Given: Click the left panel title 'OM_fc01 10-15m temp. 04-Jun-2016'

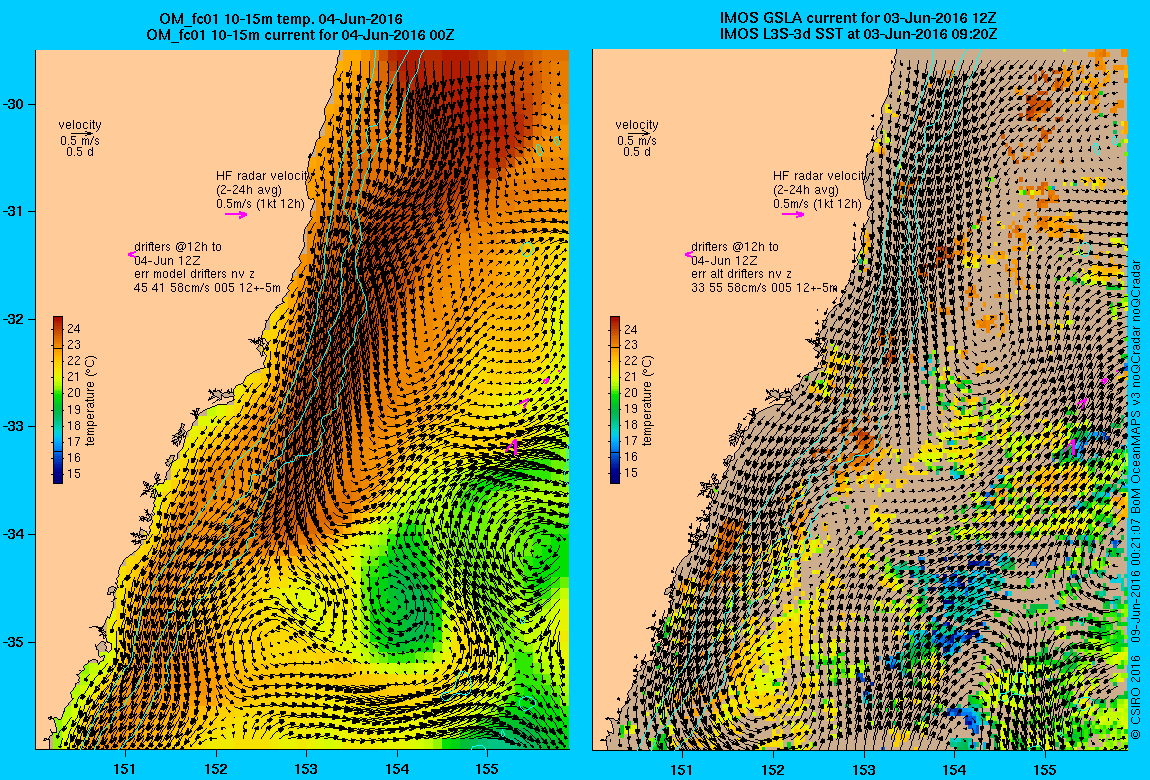Looking at the screenshot, I should pos(281,19).
